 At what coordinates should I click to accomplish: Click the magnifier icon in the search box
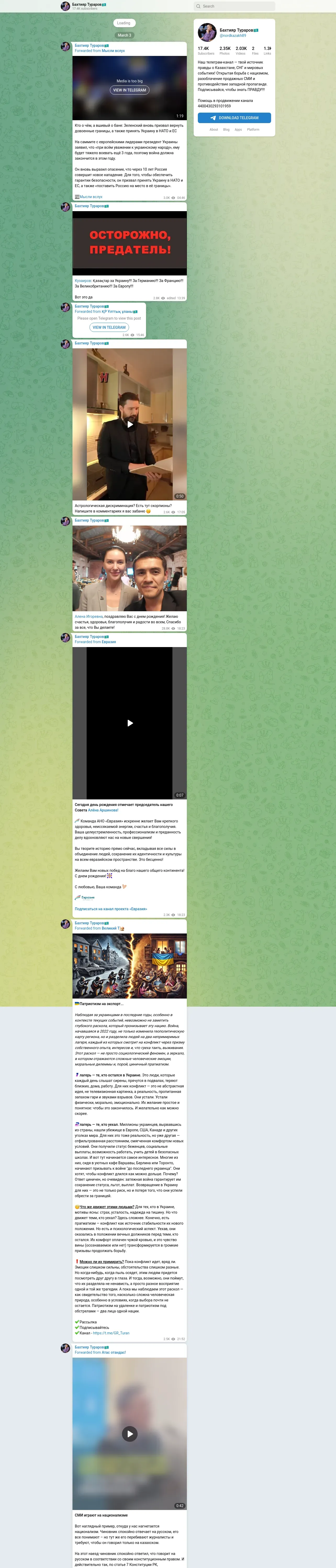[x=198, y=6]
